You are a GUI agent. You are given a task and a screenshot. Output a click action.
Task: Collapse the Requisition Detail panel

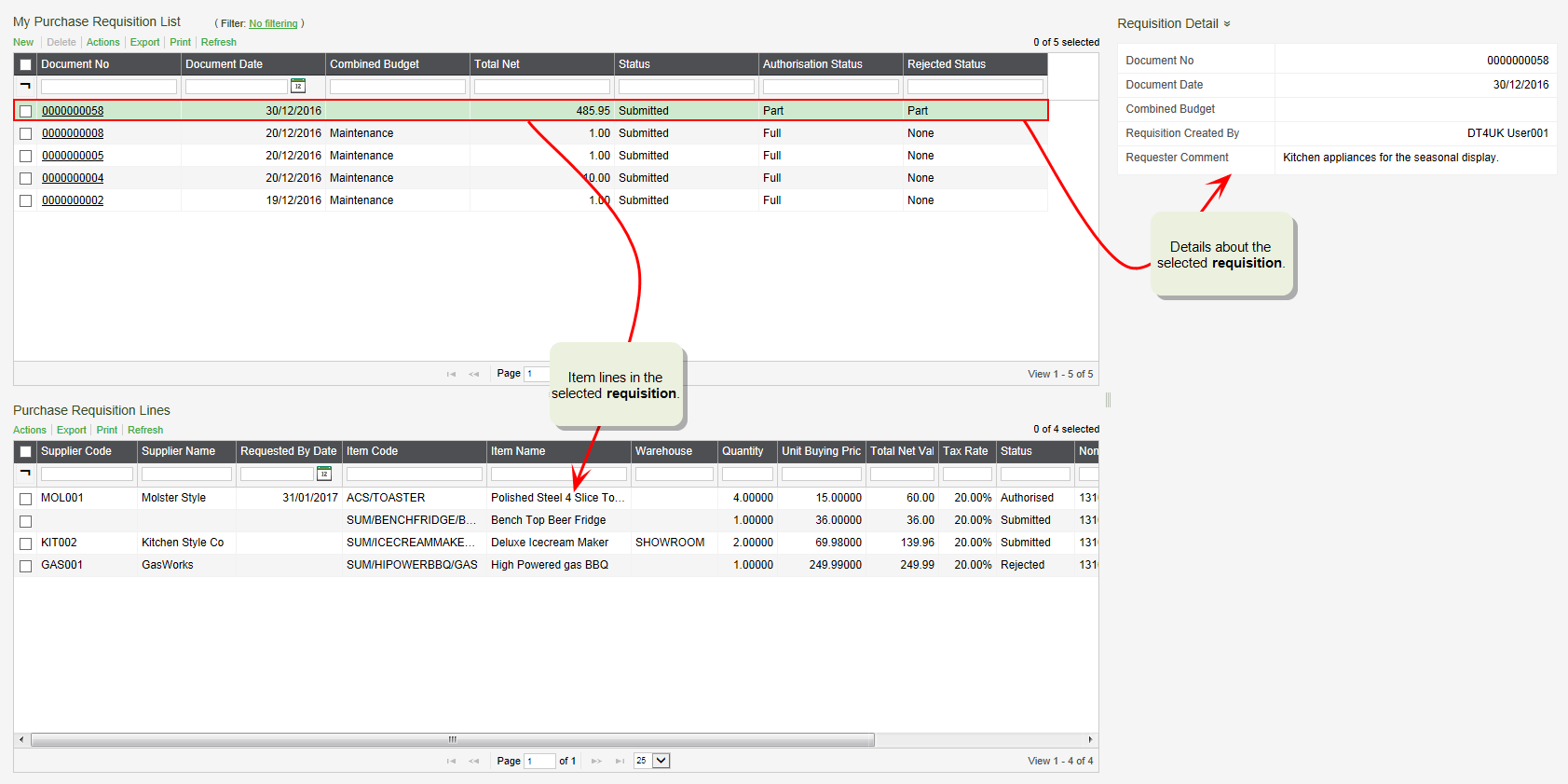click(1226, 24)
